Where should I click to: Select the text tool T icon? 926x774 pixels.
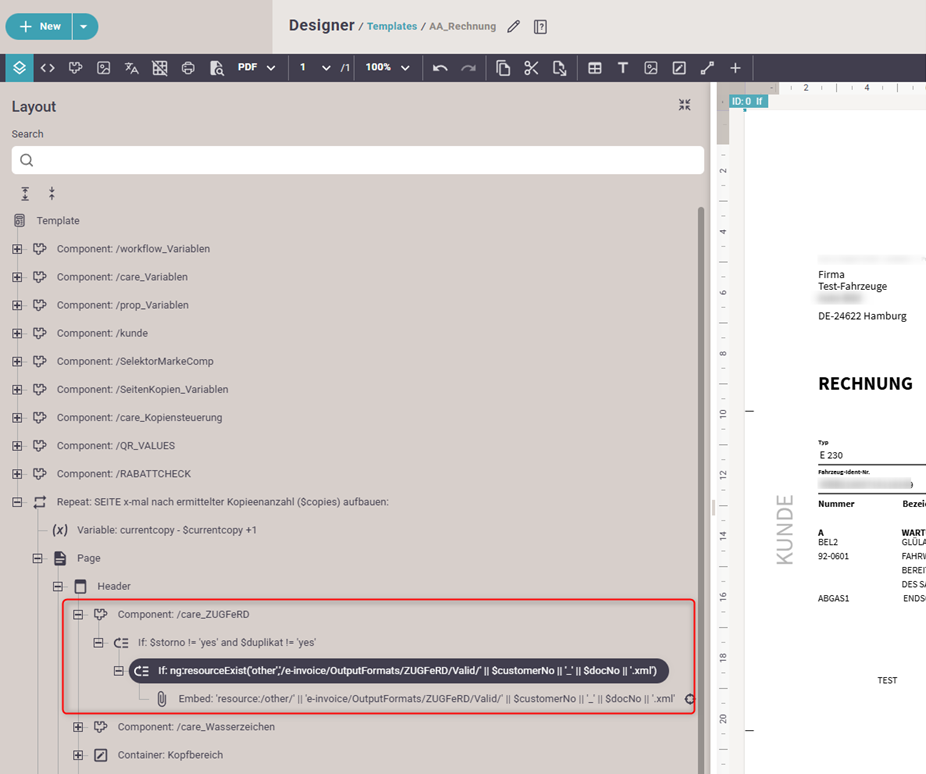pos(623,68)
